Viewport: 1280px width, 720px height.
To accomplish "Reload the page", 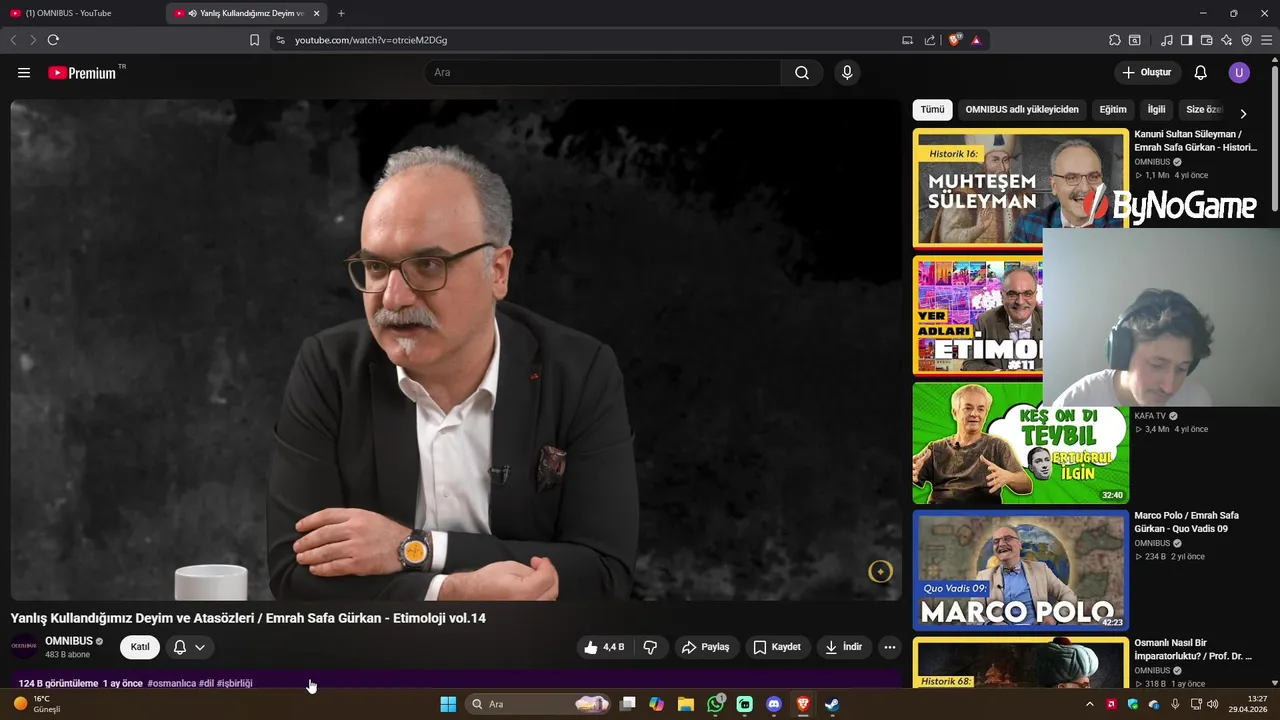I will click(53, 40).
